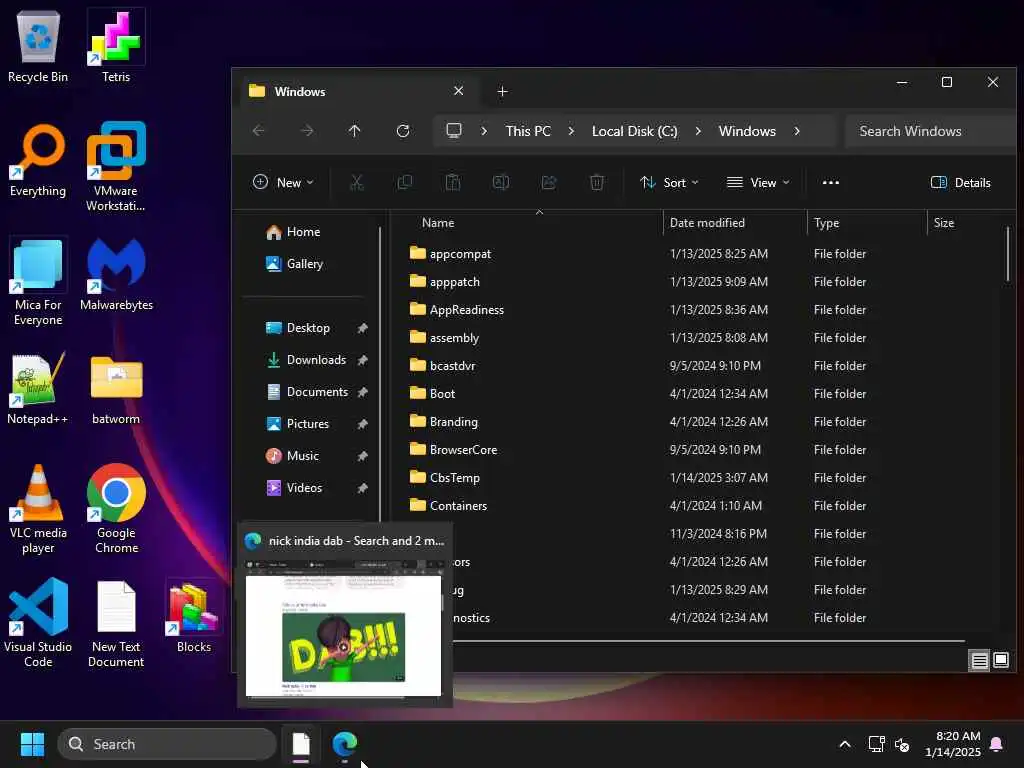This screenshot has width=1024, height=768.
Task: Open Documents quick access folder
Action: [x=316, y=392]
